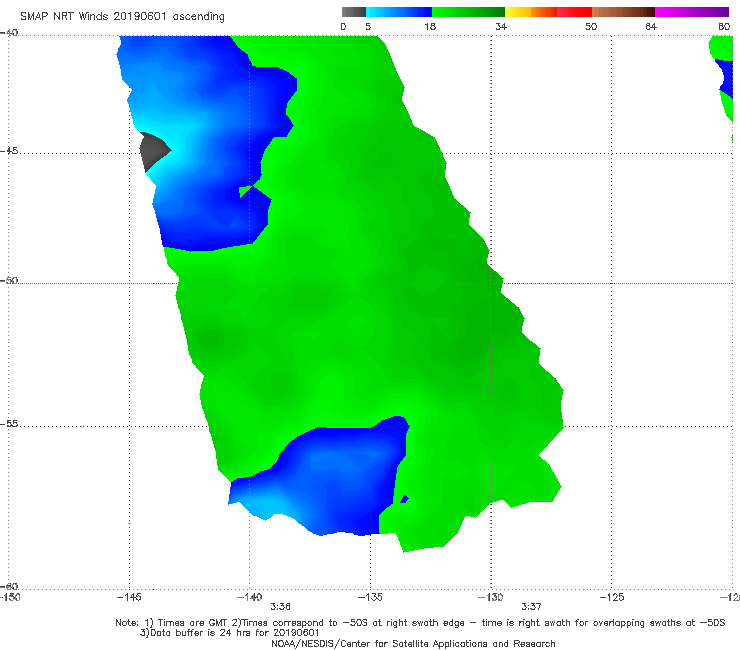
Task: Click the yellow-red 34-50 colorbar segment
Action: point(548,12)
